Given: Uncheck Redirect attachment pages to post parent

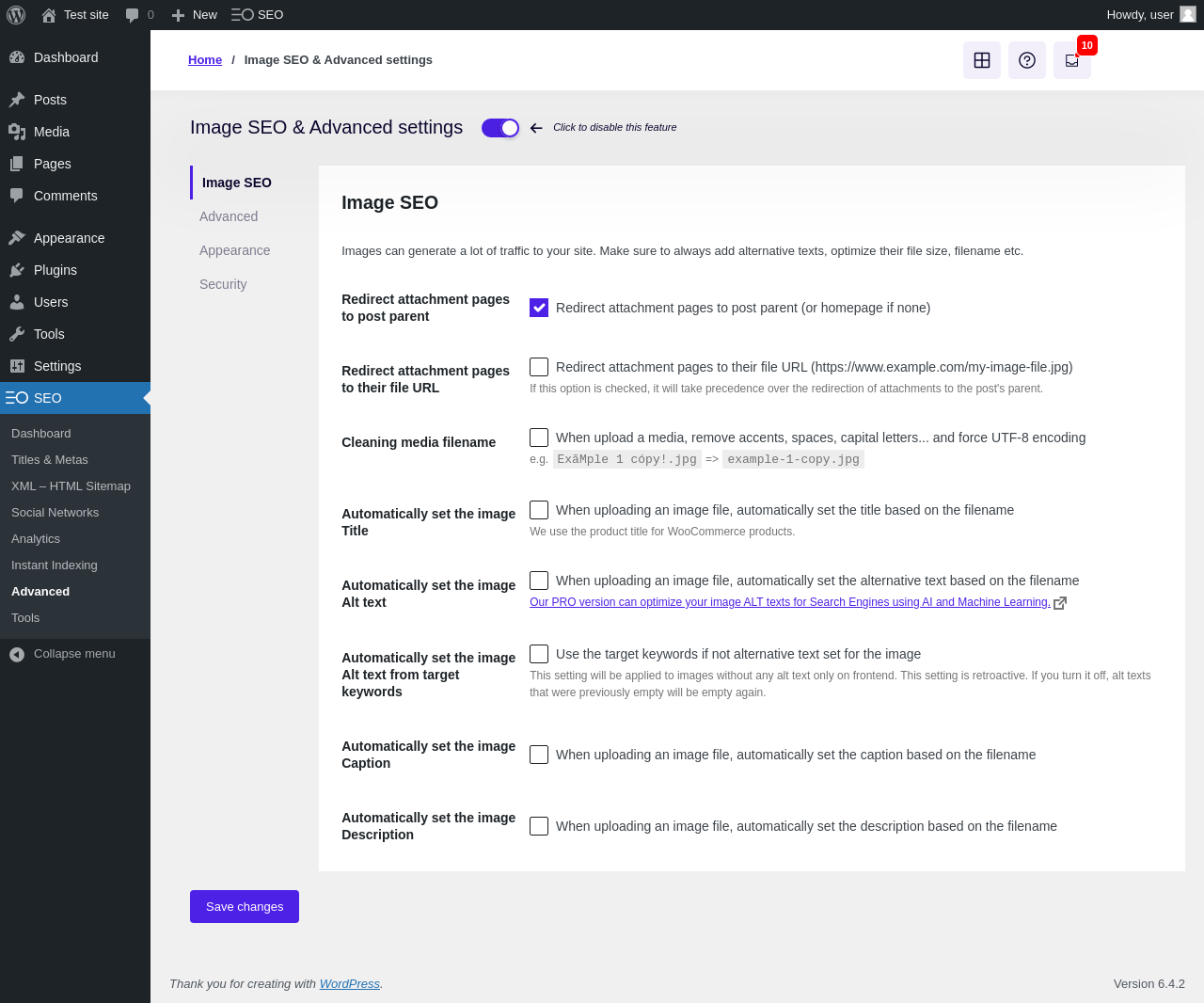Looking at the screenshot, I should [x=539, y=308].
